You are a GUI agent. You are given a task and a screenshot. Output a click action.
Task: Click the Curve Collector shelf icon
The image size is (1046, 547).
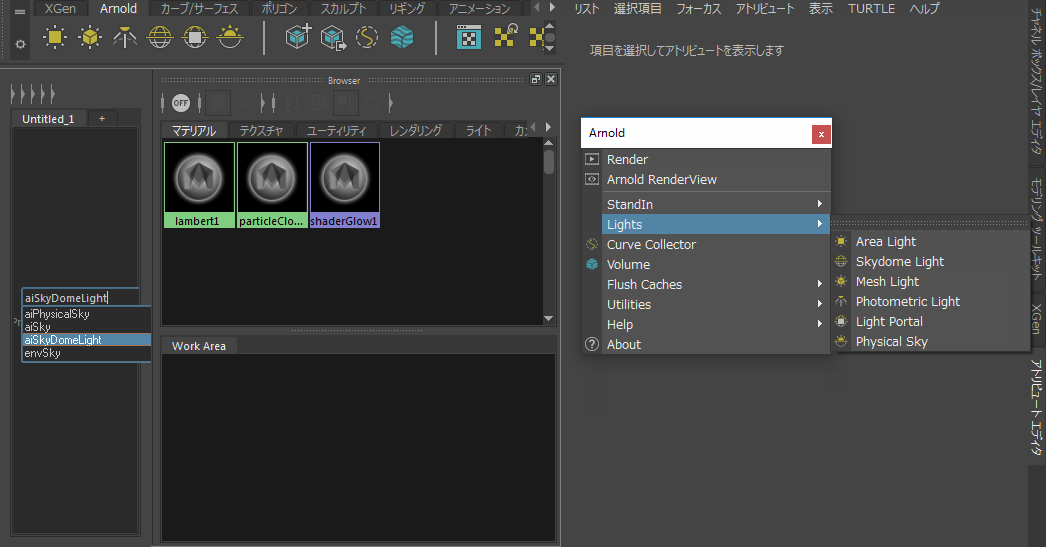click(367, 37)
